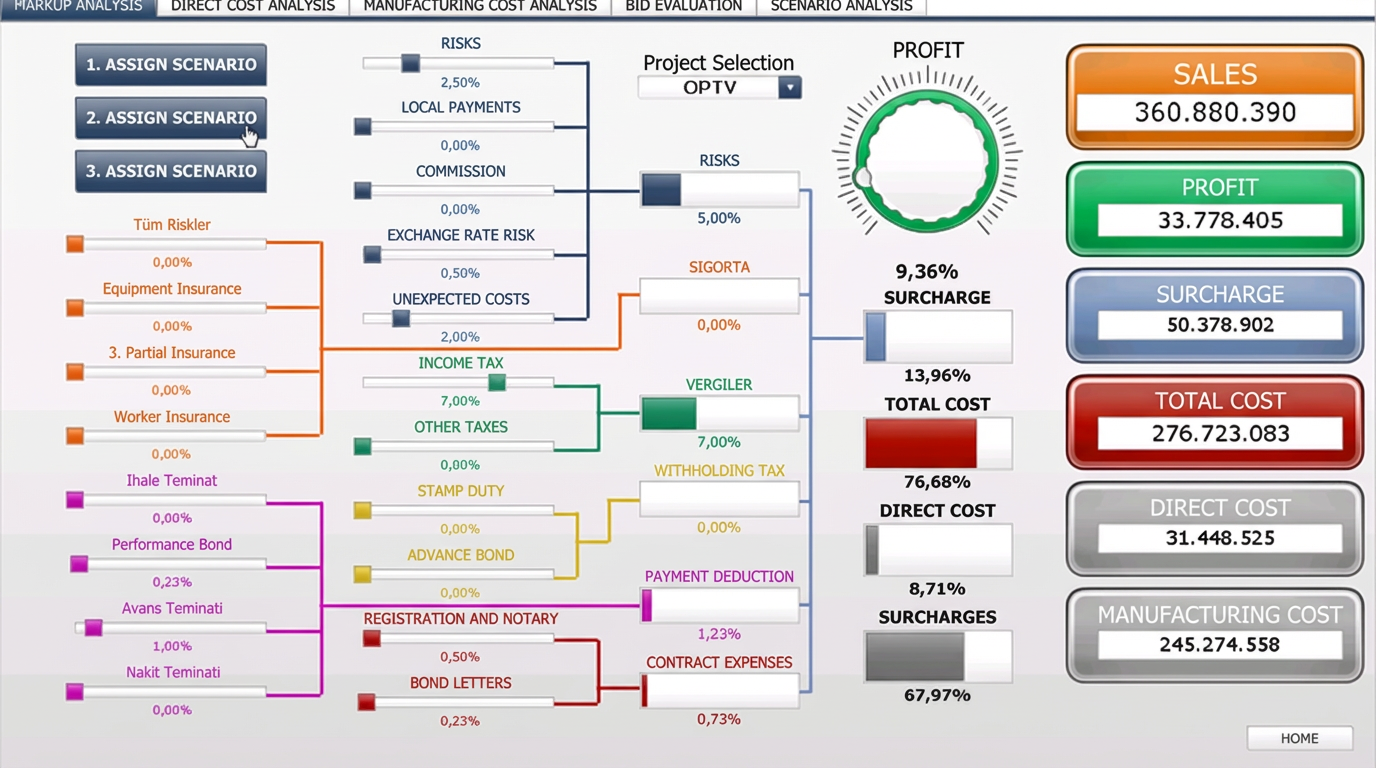Click the UNEXPECTED COSTS slider handle
This screenshot has width=1376, height=768.
pos(400,318)
